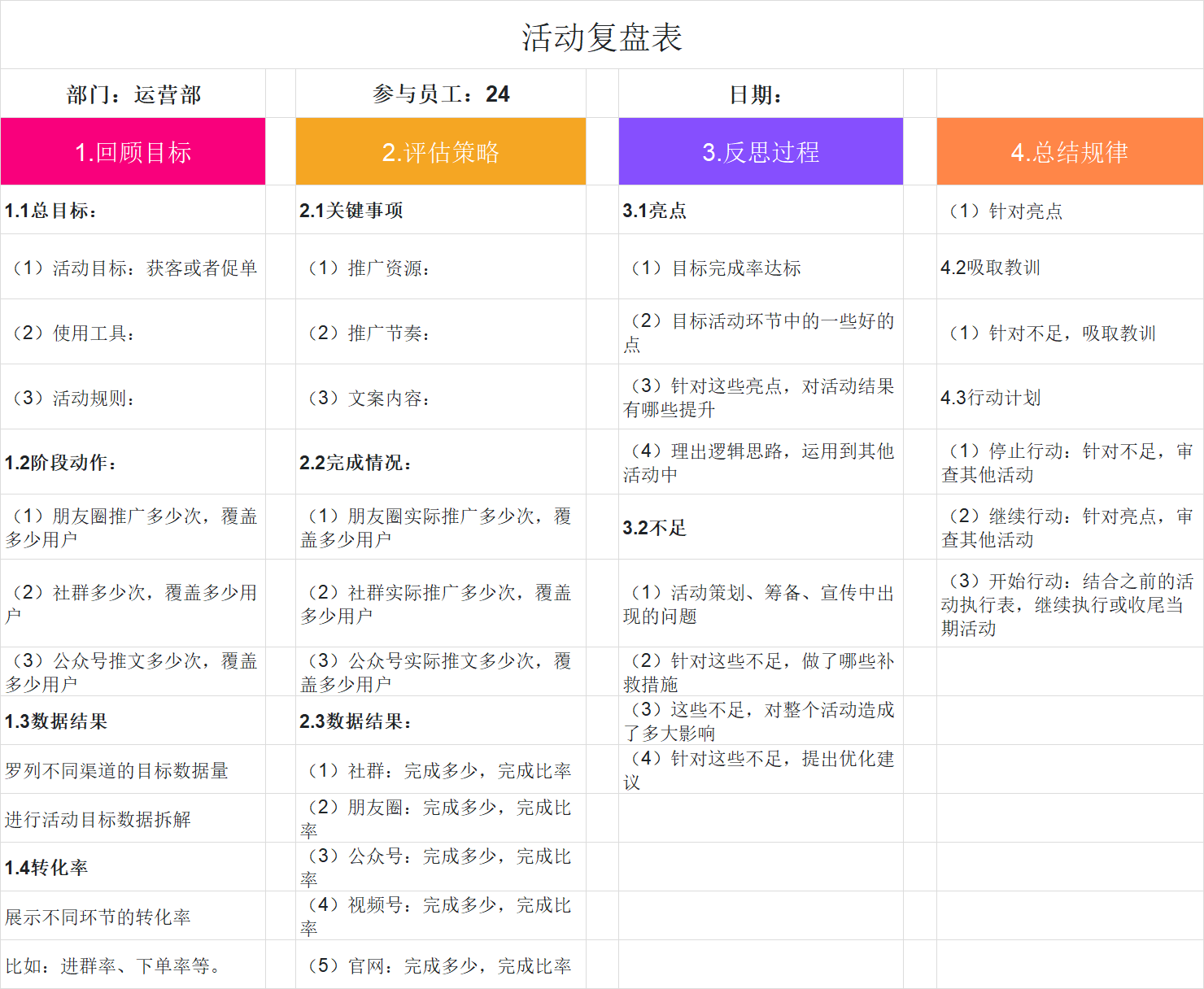Click the empty 日期 field
This screenshot has width=1204, height=989.
click(x=761, y=94)
